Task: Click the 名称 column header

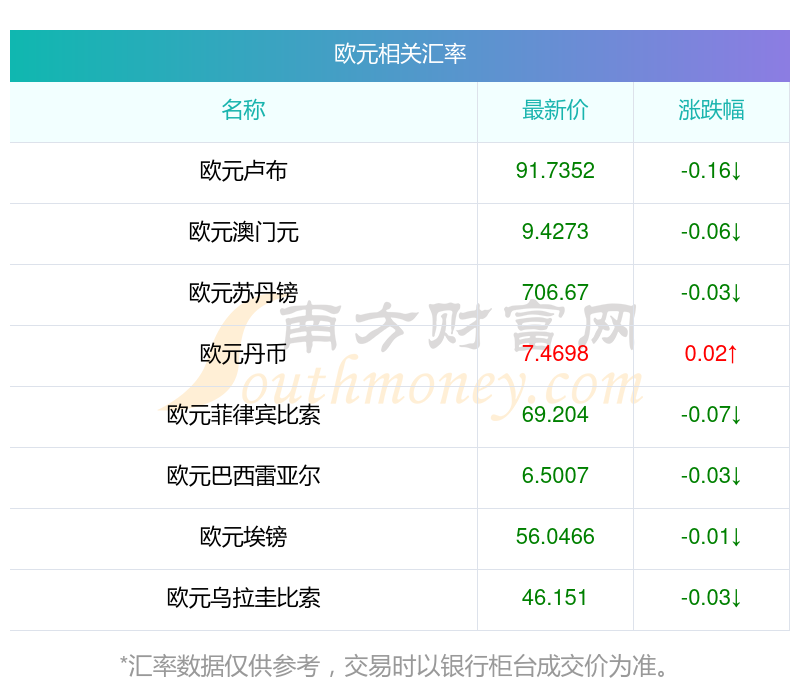Action: [243, 110]
